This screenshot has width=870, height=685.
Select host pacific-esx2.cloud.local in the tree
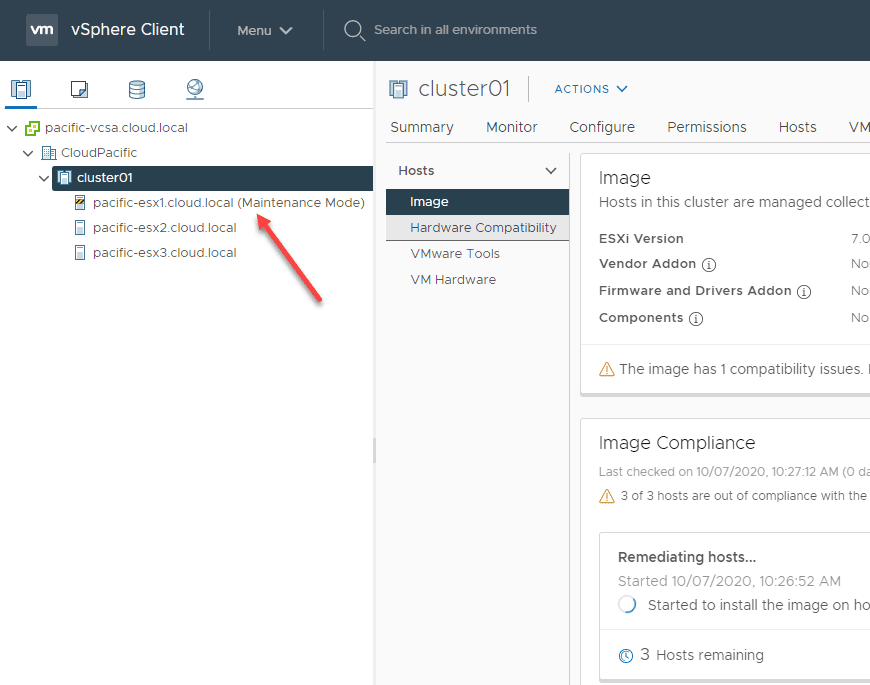click(164, 228)
